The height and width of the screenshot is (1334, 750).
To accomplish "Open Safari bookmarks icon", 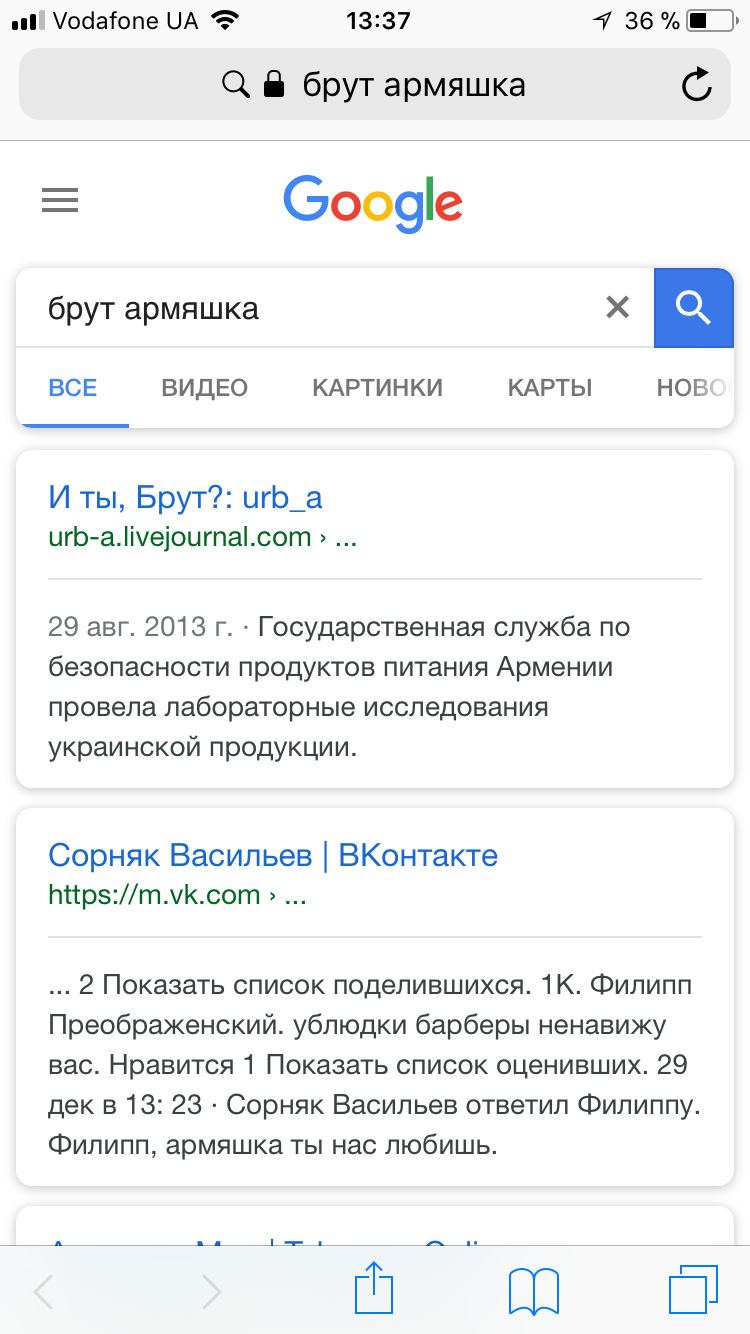I will click(533, 1290).
